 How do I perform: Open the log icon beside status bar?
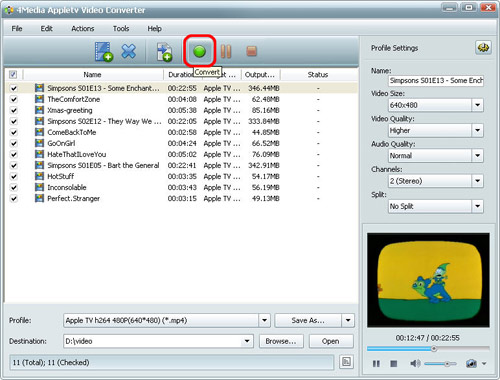pos(346,362)
